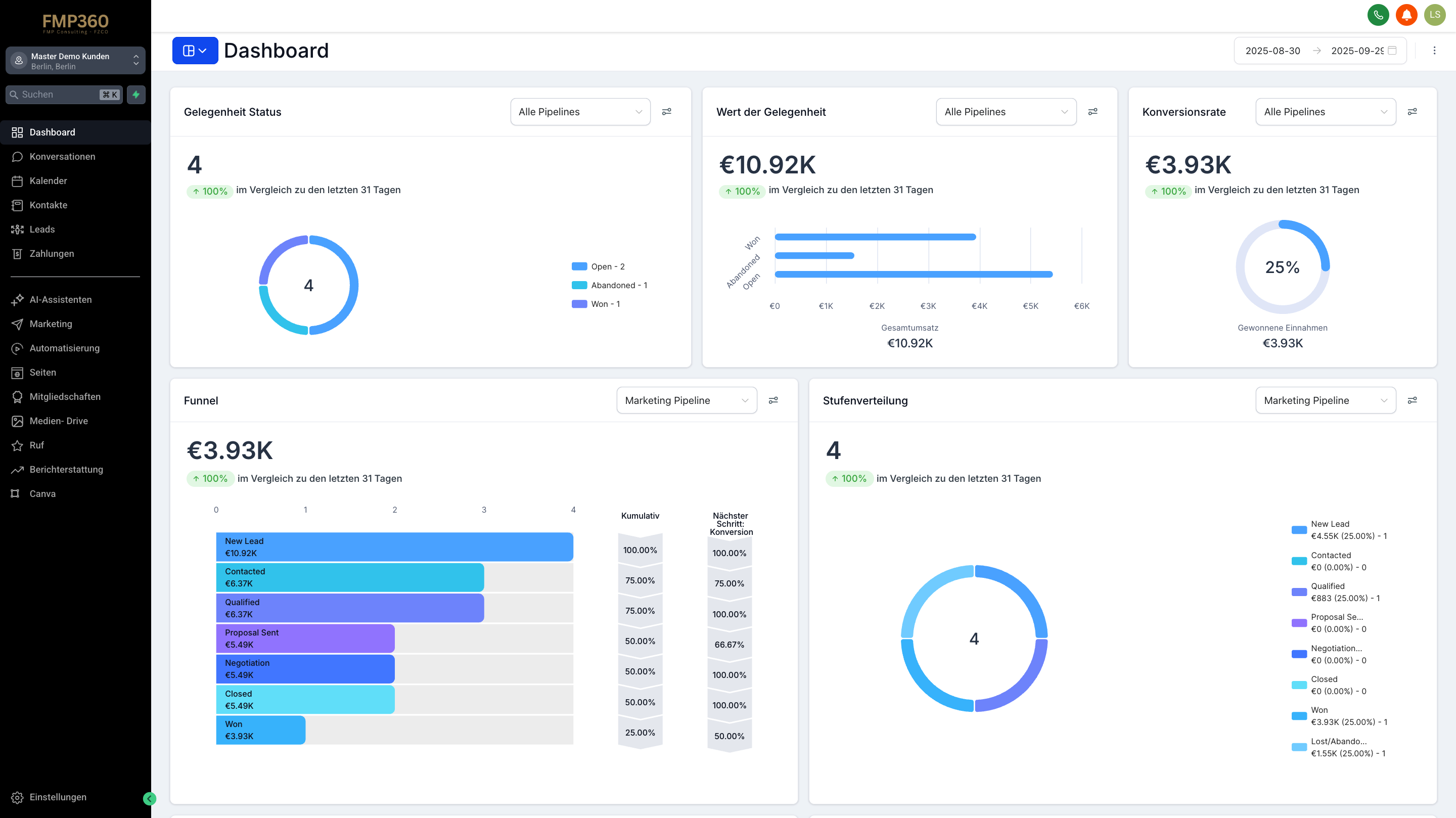
Task: Click the green phone call icon
Action: pyautogui.click(x=1378, y=15)
